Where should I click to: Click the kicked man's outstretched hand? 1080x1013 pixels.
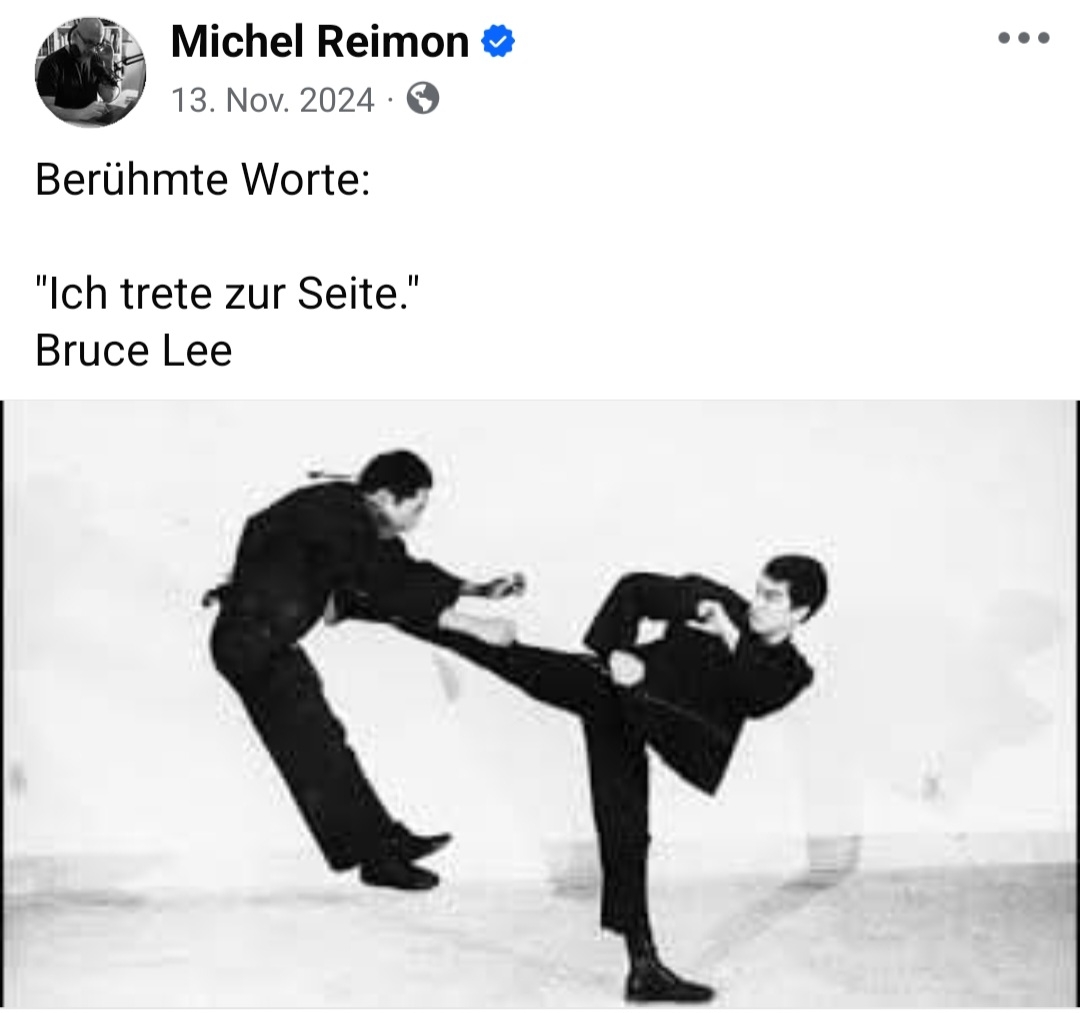click(x=501, y=585)
